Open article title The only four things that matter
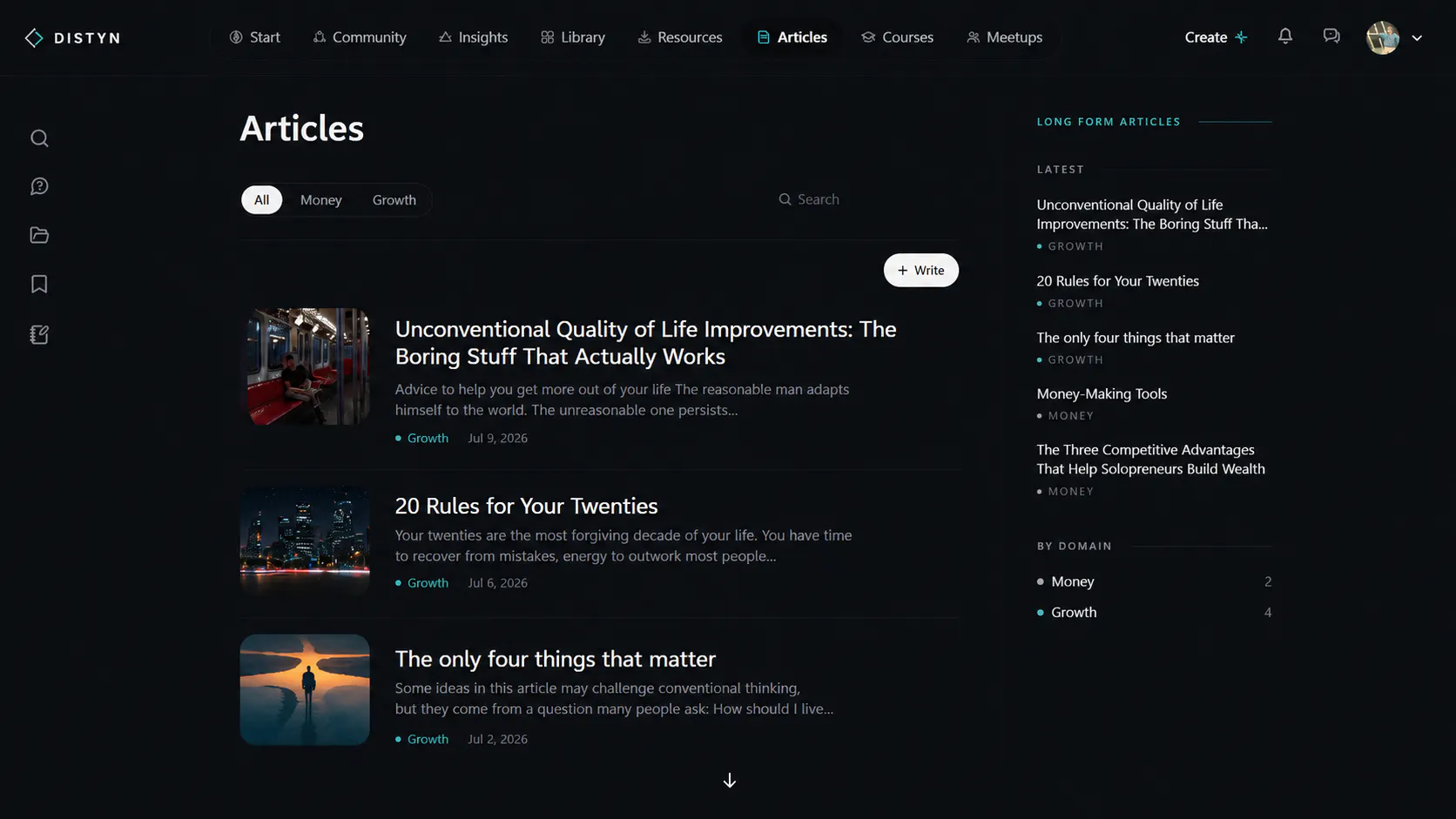This screenshot has width=1456, height=819. coord(555,659)
